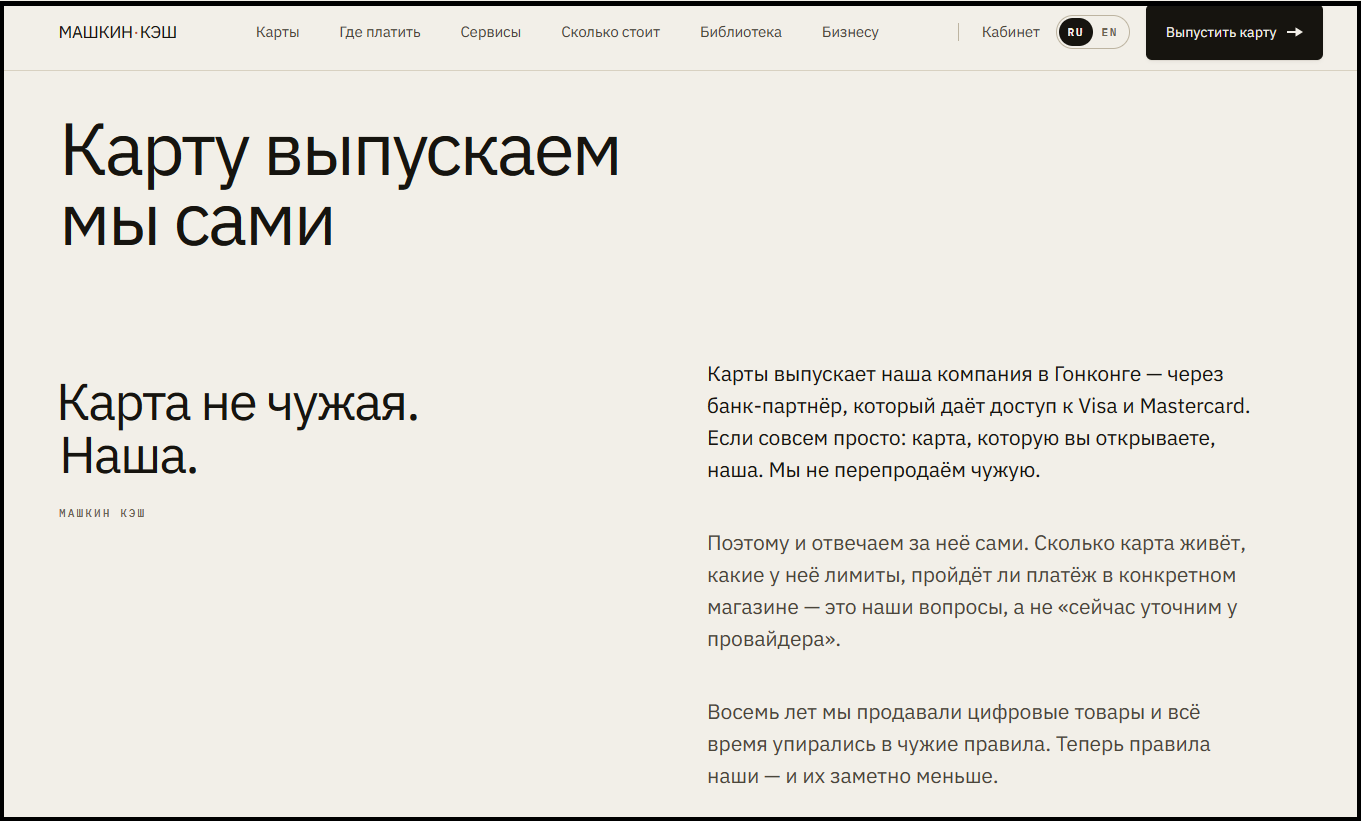Click the Выпустить карту button
Viewport: 1361px width, 821px height.
(1234, 32)
